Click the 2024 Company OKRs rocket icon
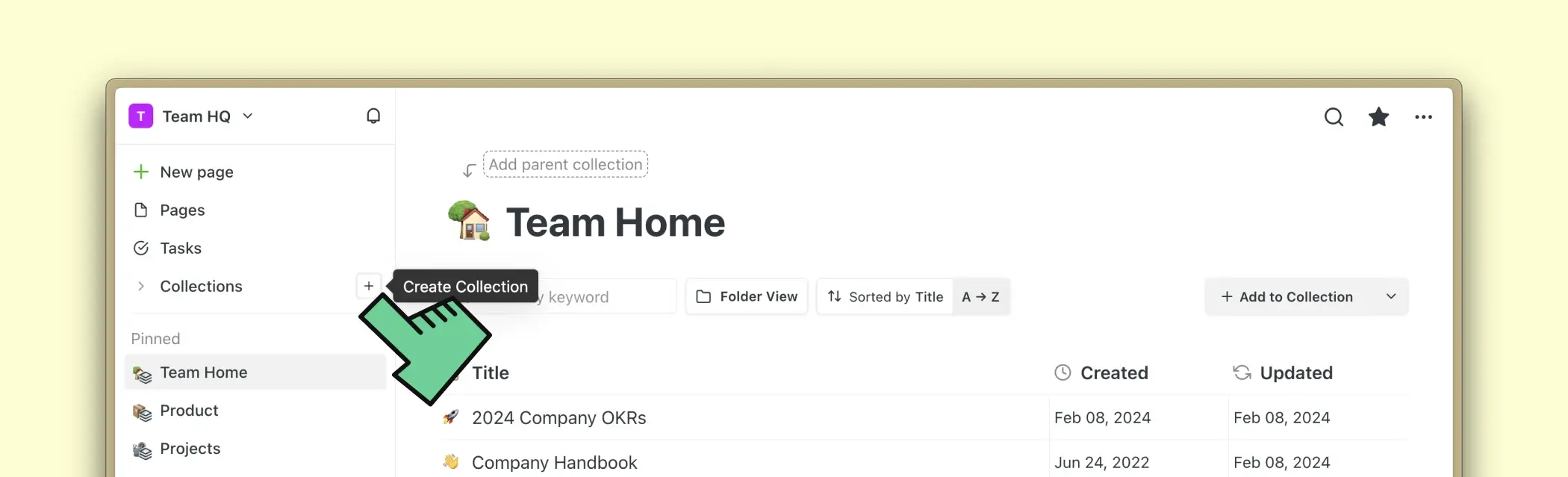This screenshot has height=477, width=1568. pos(451,417)
